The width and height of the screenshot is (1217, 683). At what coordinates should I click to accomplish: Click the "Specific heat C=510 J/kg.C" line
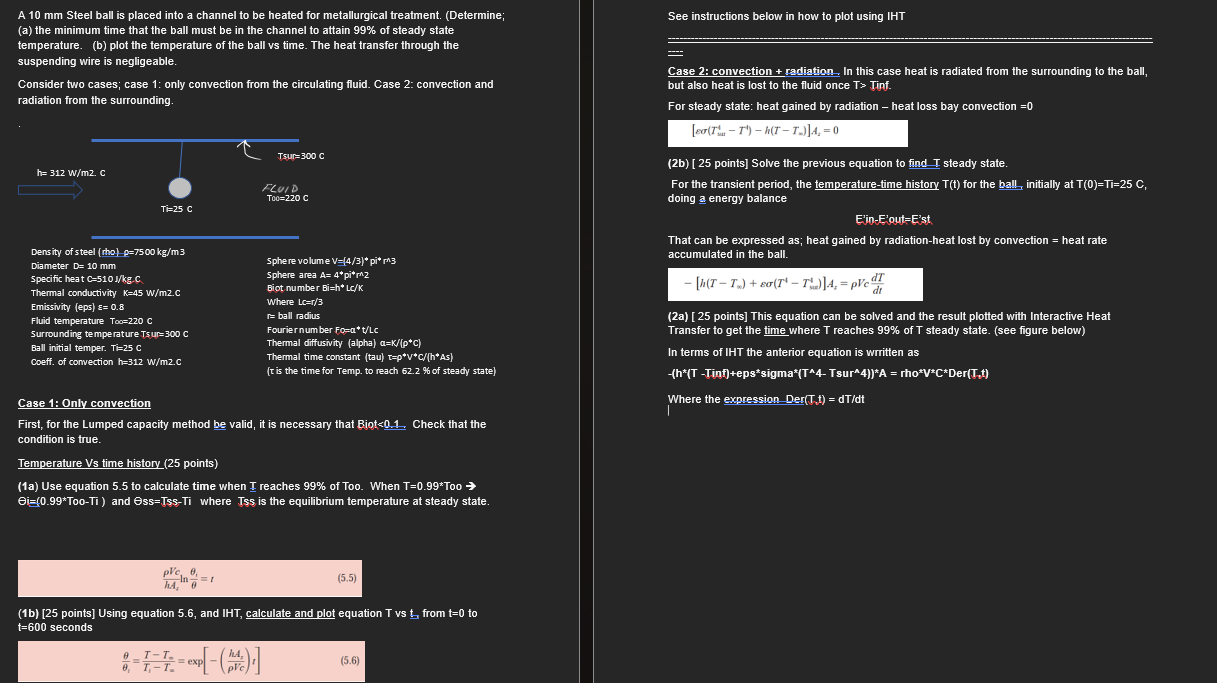pos(87,279)
